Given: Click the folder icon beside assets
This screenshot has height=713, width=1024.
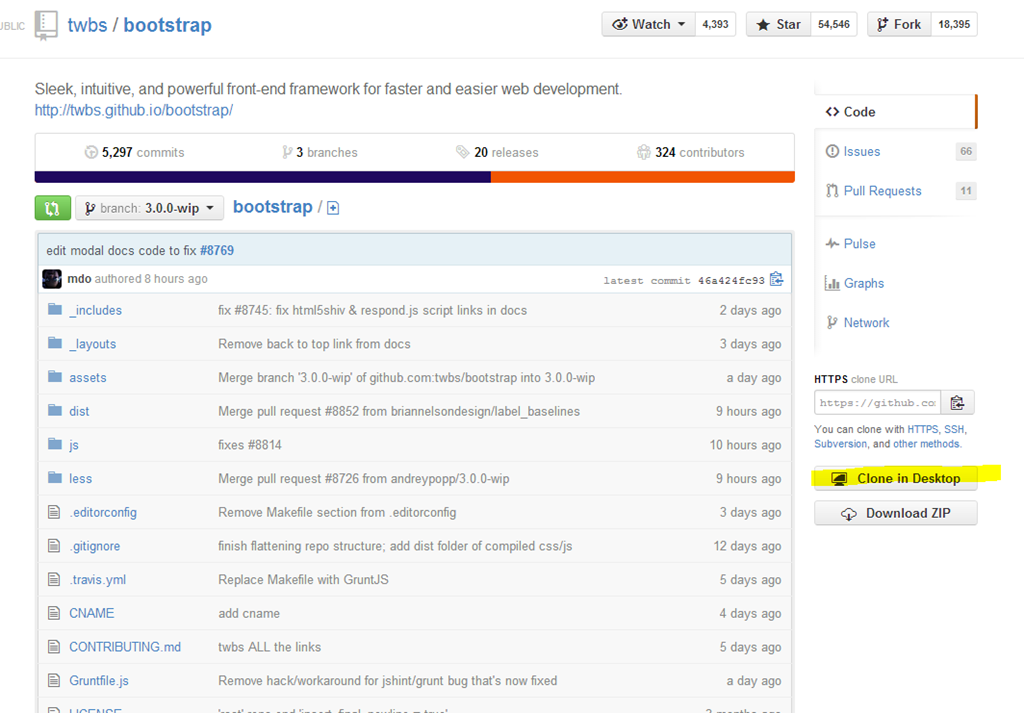Looking at the screenshot, I should tap(55, 377).
